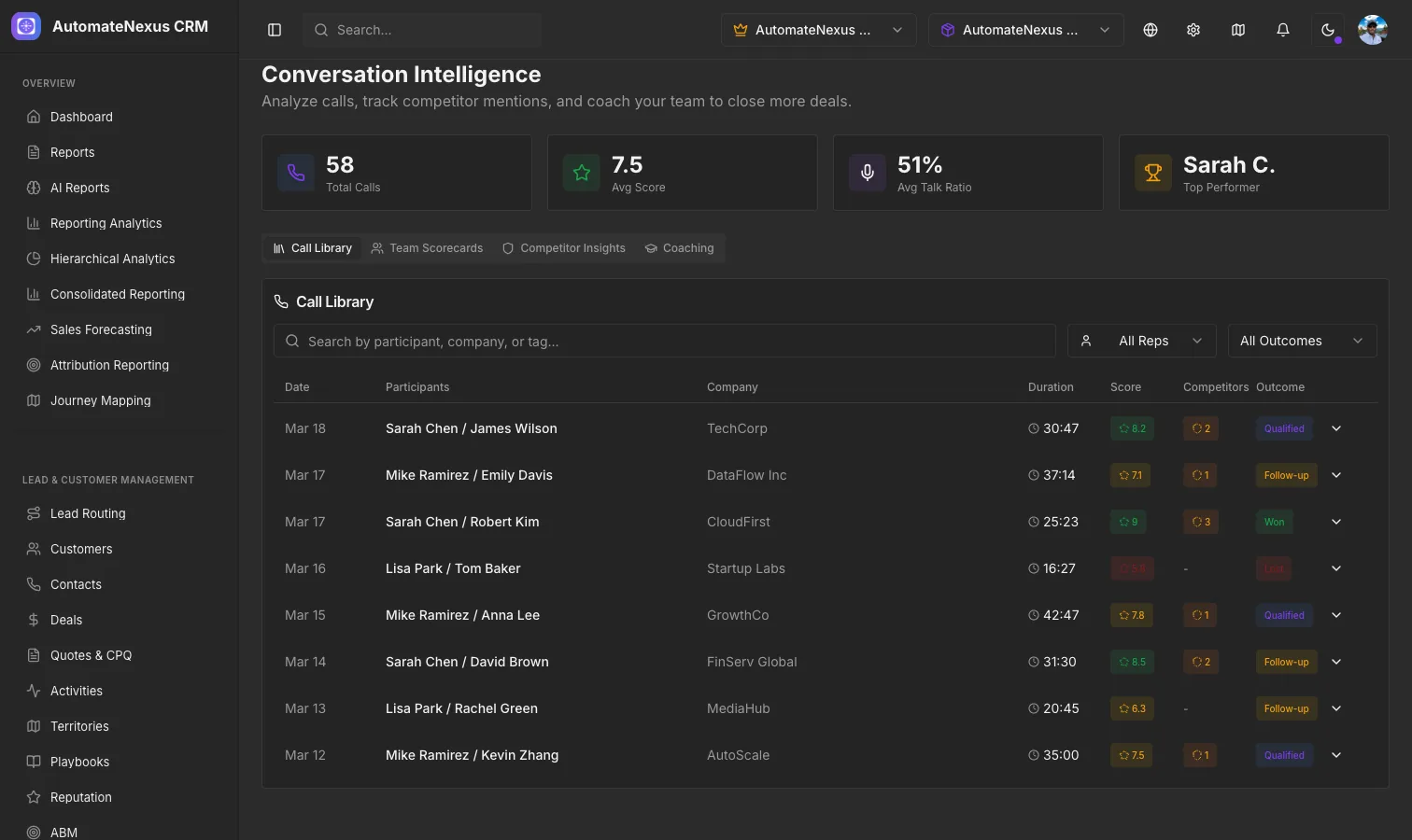Open the All Outcomes filter dropdown
The height and width of the screenshot is (840, 1412).
coord(1303,341)
